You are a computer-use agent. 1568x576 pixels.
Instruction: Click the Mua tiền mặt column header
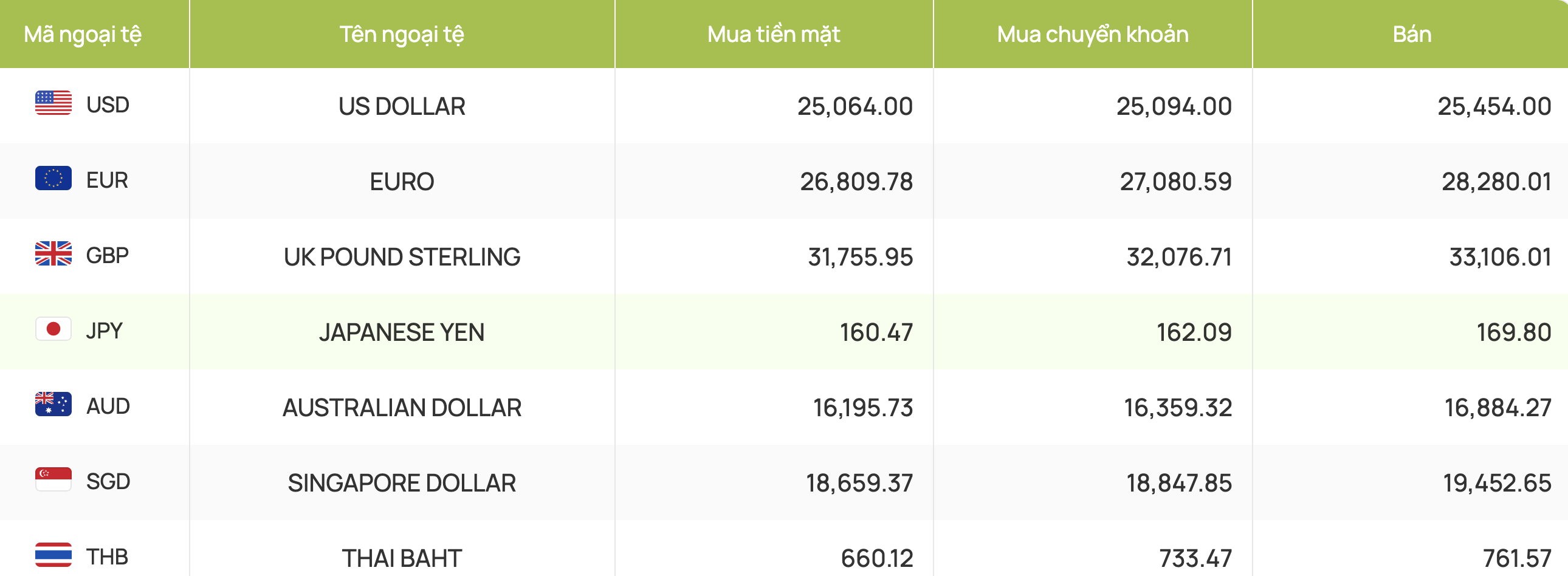pyautogui.click(x=774, y=35)
